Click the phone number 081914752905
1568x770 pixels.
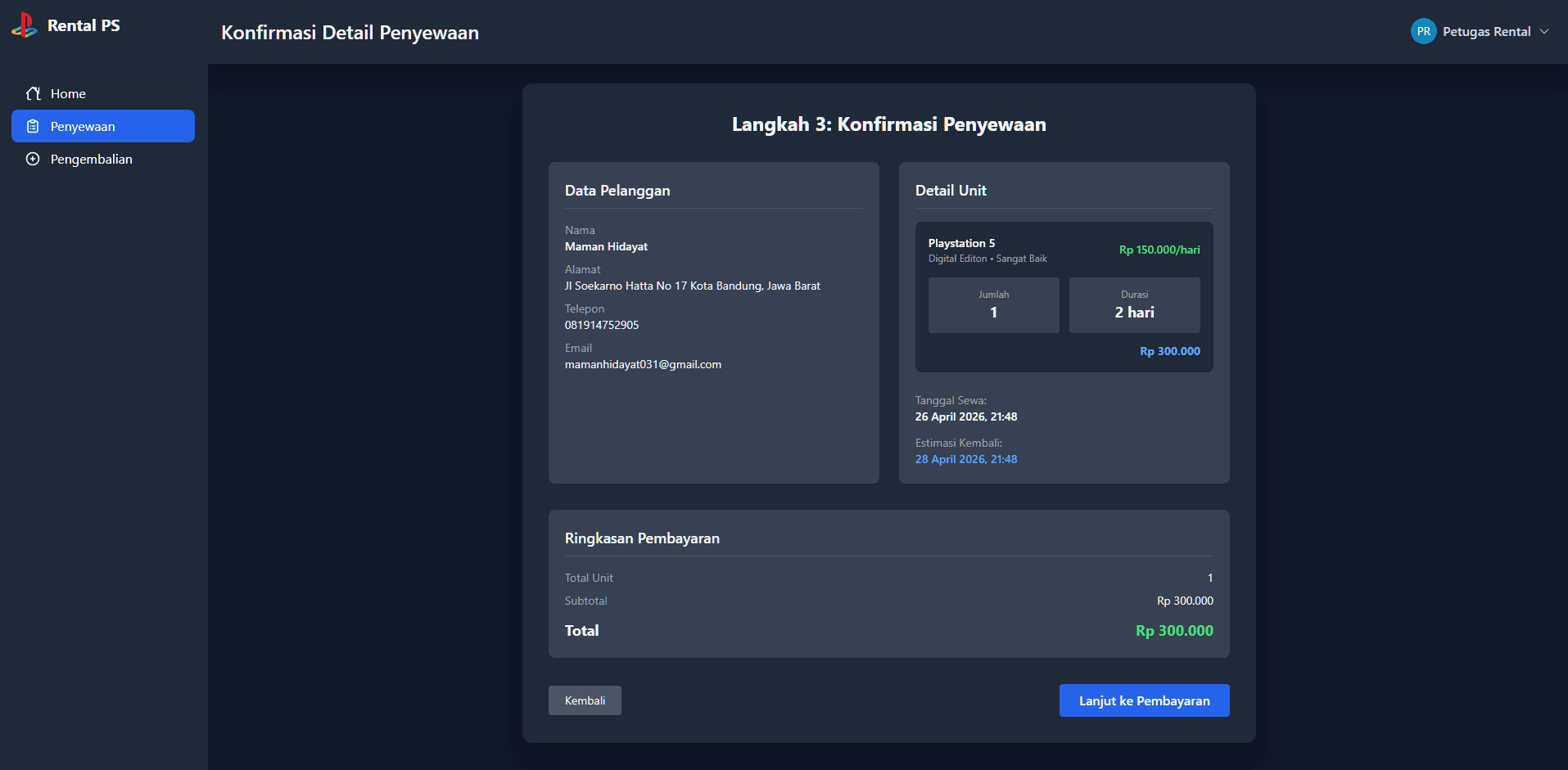(602, 325)
